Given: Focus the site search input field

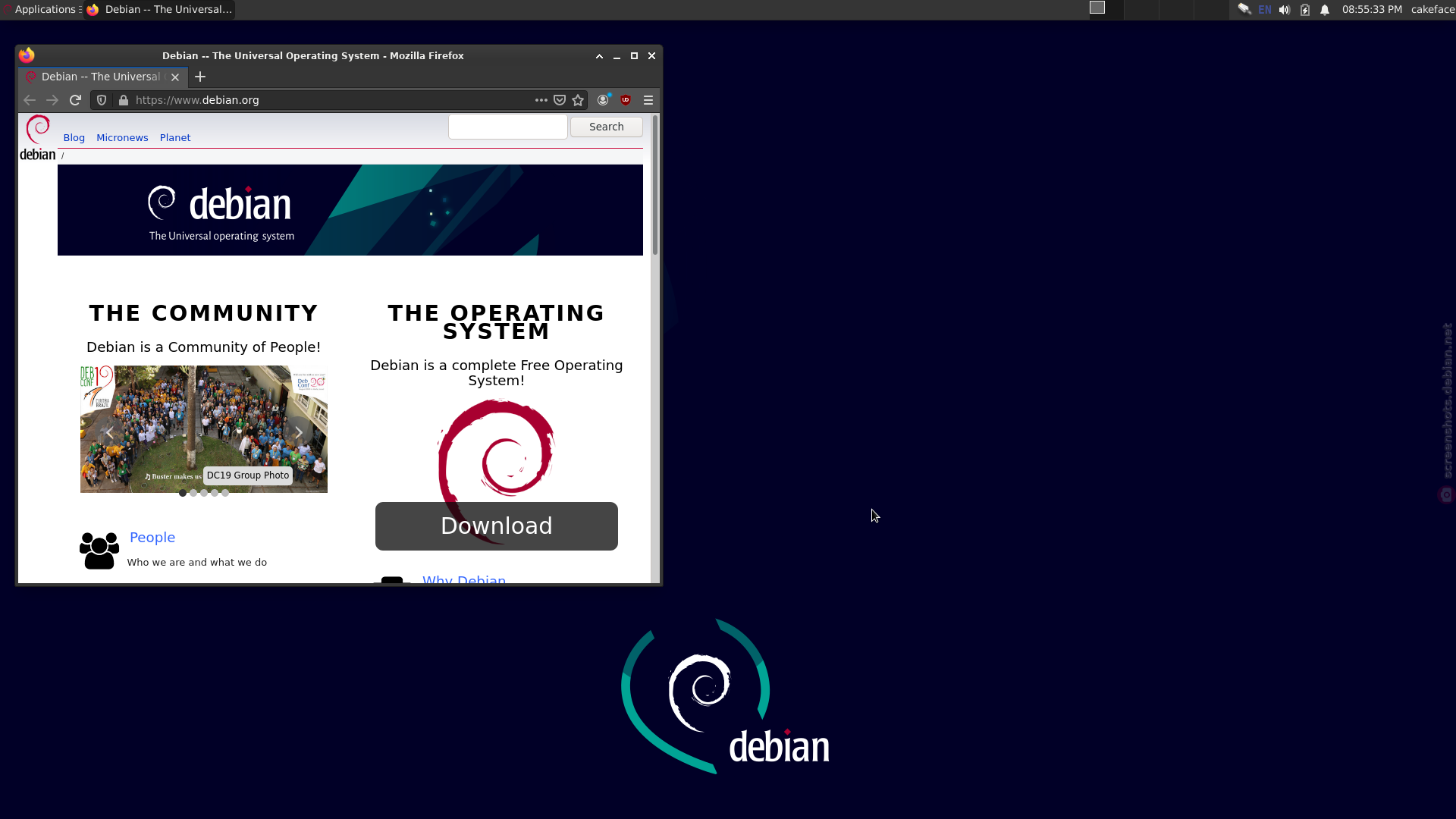Looking at the screenshot, I should 508,127.
